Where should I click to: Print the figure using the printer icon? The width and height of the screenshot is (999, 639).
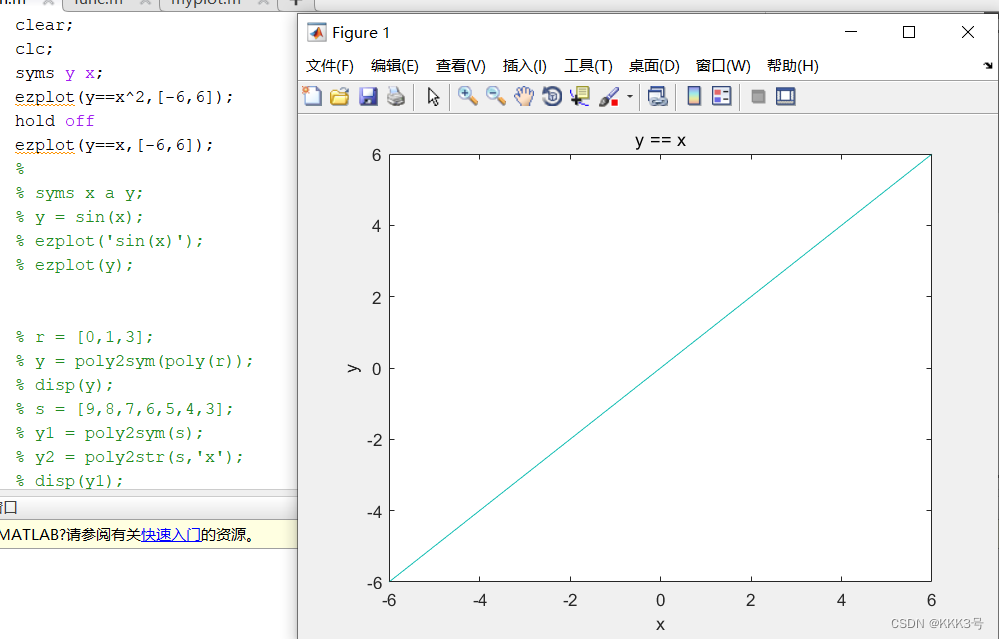point(396,96)
